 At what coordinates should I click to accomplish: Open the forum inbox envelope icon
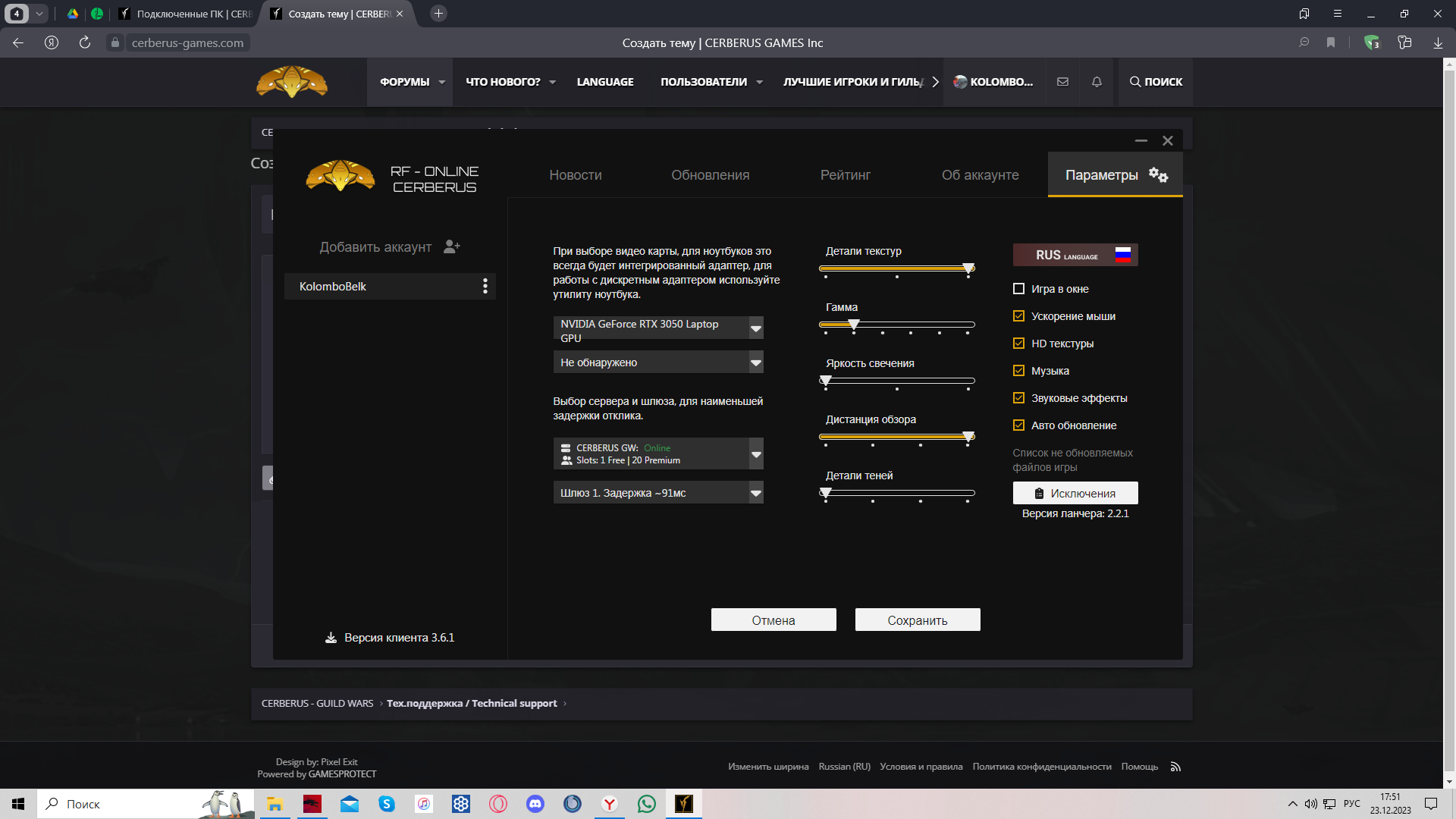pos(1062,82)
